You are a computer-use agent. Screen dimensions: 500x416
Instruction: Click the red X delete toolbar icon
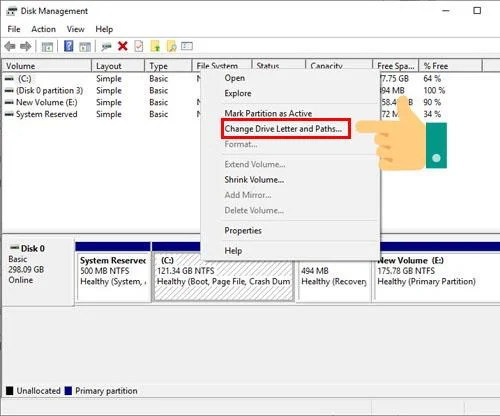point(123,46)
